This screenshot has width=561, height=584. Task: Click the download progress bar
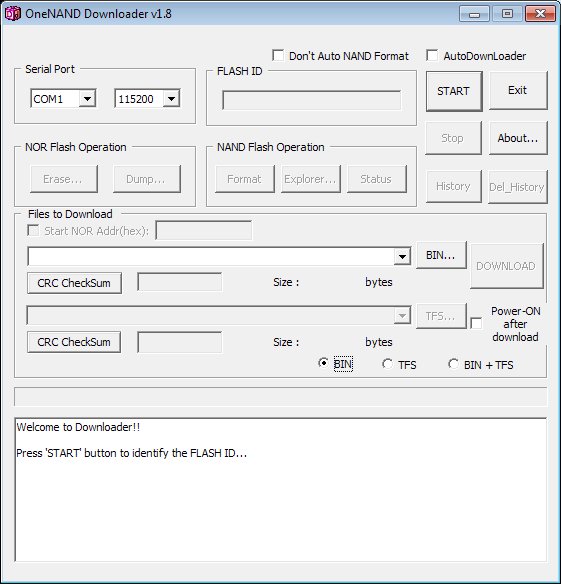click(280, 397)
